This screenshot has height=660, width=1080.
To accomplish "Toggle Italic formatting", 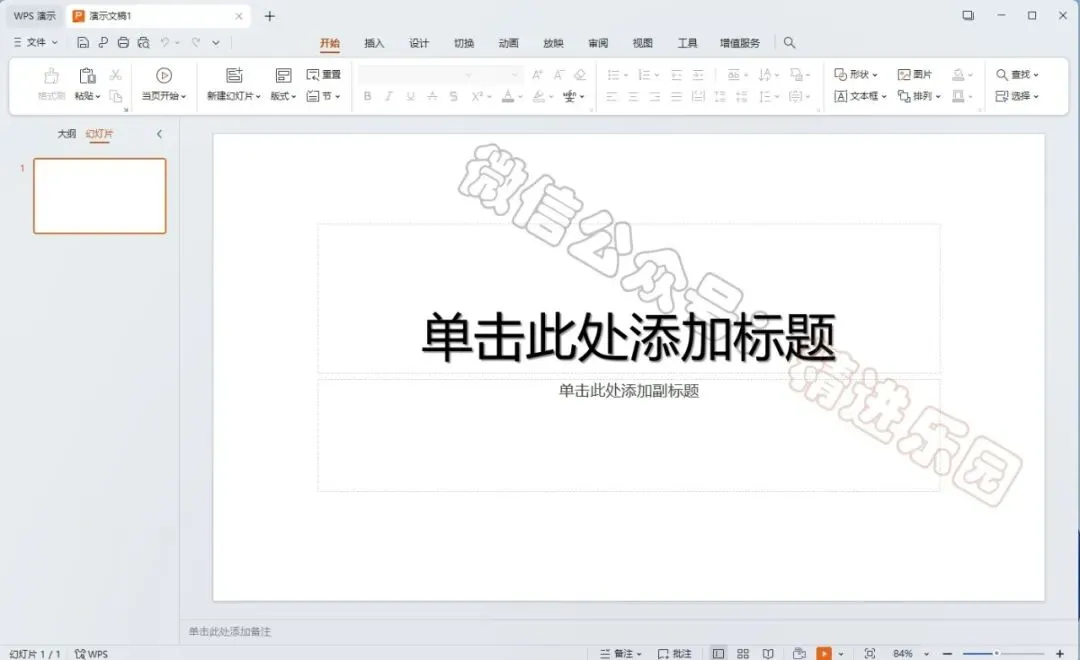I will coord(389,96).
